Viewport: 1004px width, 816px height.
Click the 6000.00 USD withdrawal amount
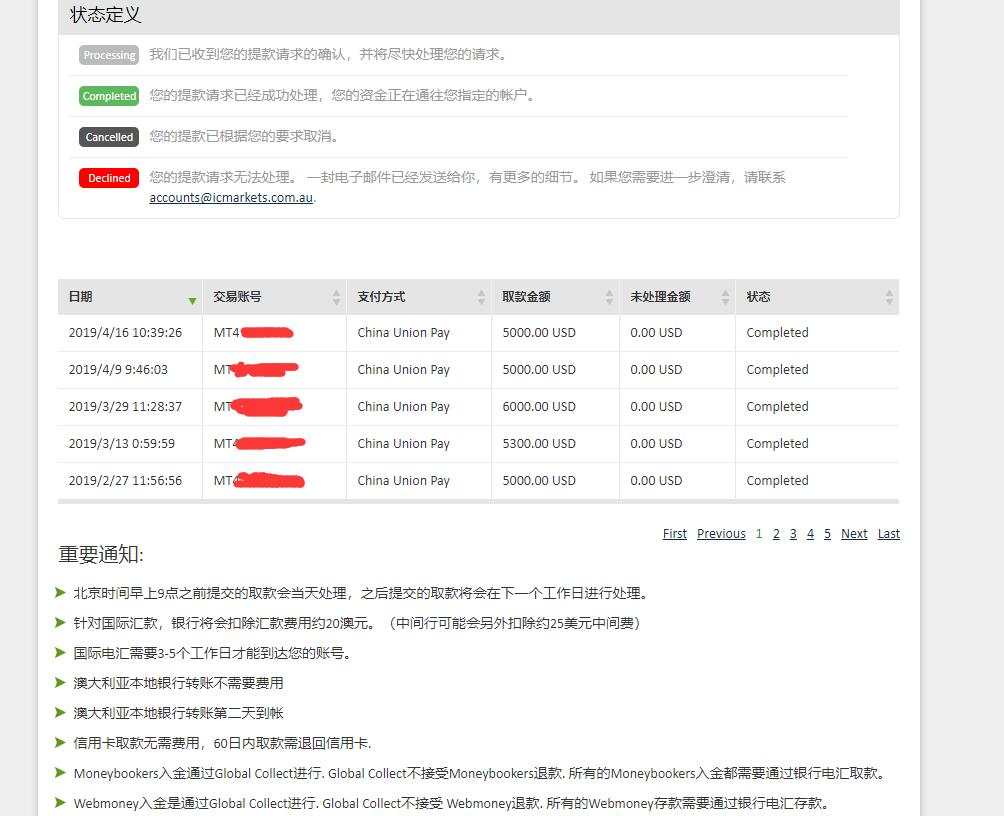[539, 407]
